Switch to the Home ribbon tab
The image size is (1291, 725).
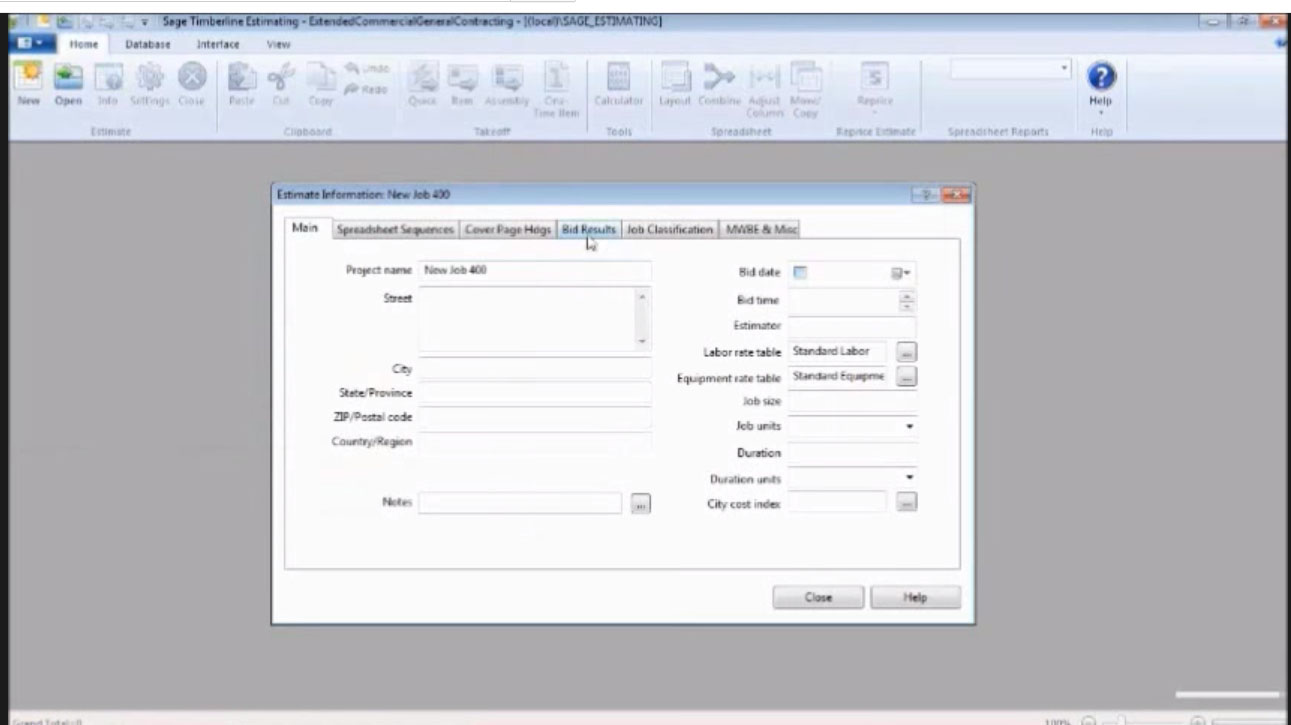[x=82, y=45]
